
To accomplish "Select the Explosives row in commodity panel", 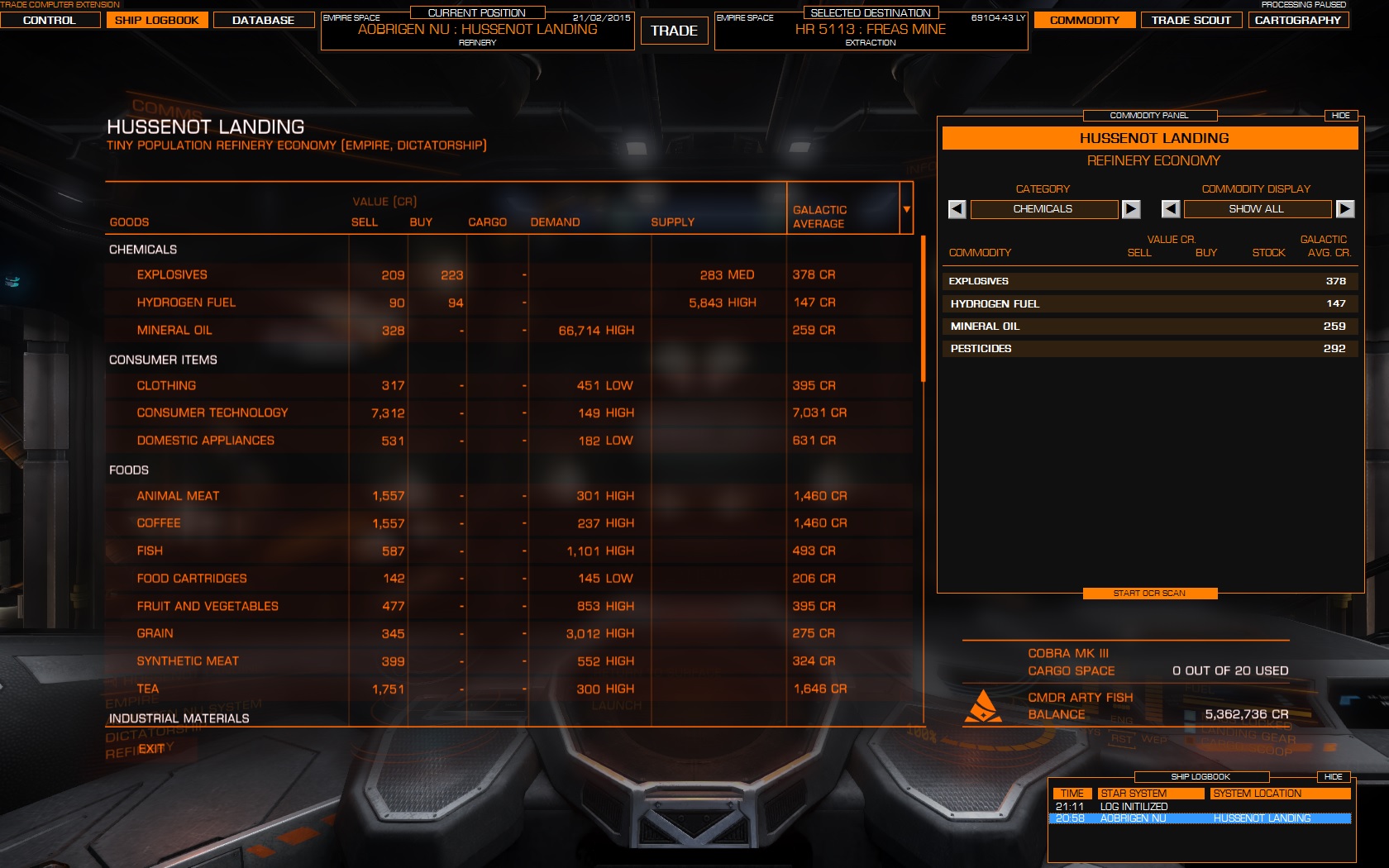I will coord(1149,281).
